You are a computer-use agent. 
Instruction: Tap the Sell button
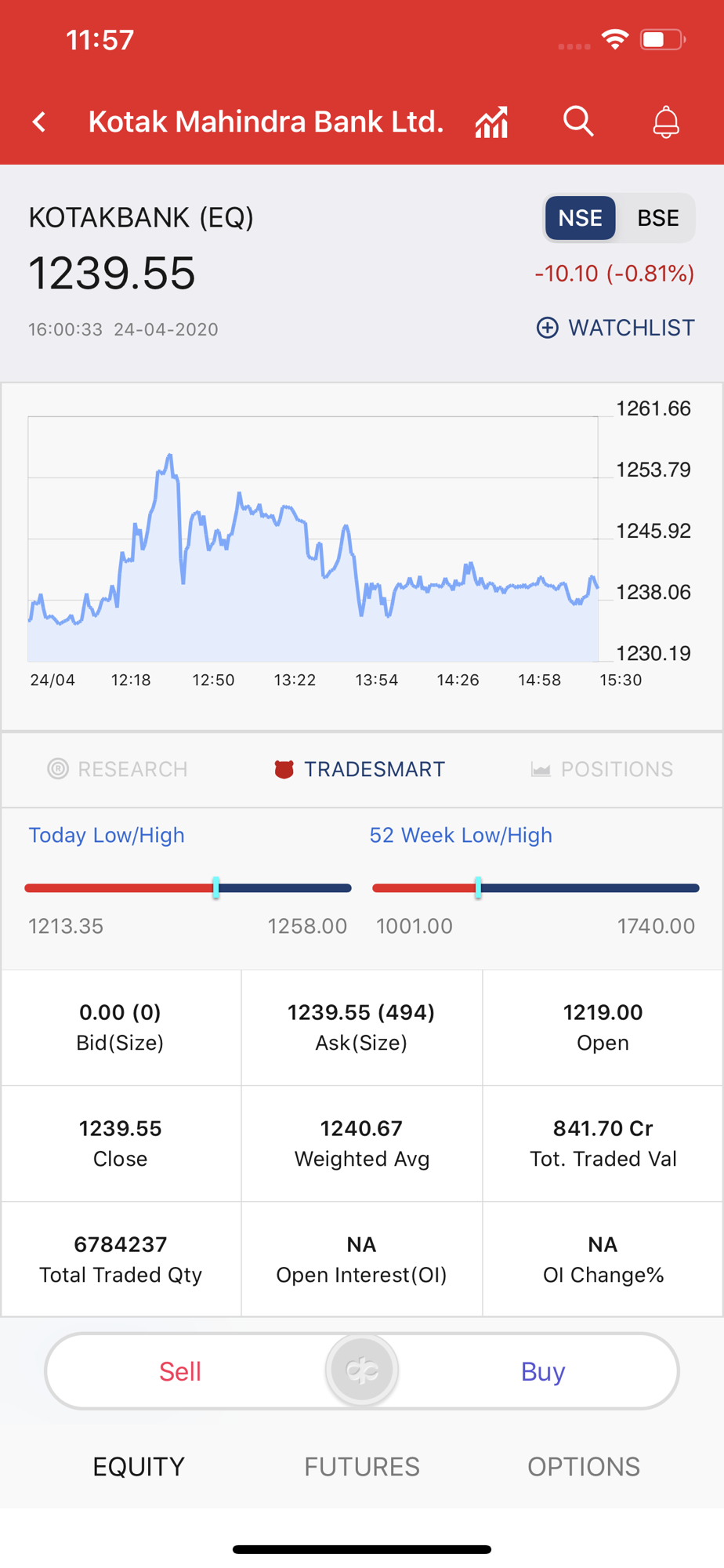pos(180,1371)
